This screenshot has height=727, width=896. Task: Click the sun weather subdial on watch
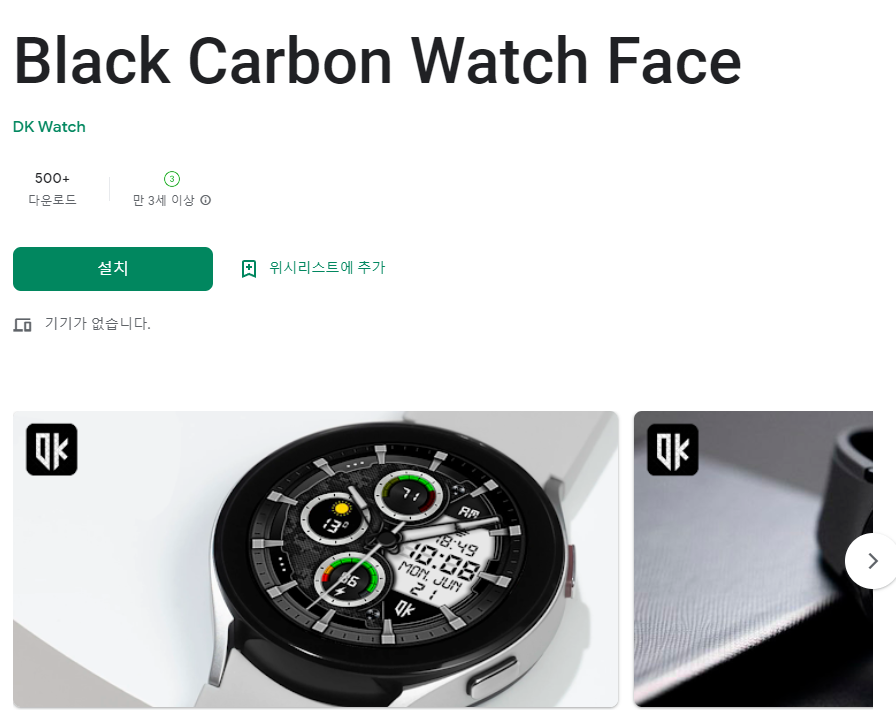click(336, 518)
